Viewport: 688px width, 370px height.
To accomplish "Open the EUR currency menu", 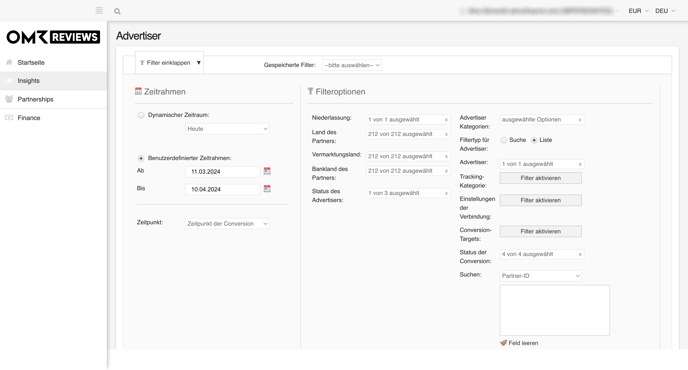I will click(638, 11).
